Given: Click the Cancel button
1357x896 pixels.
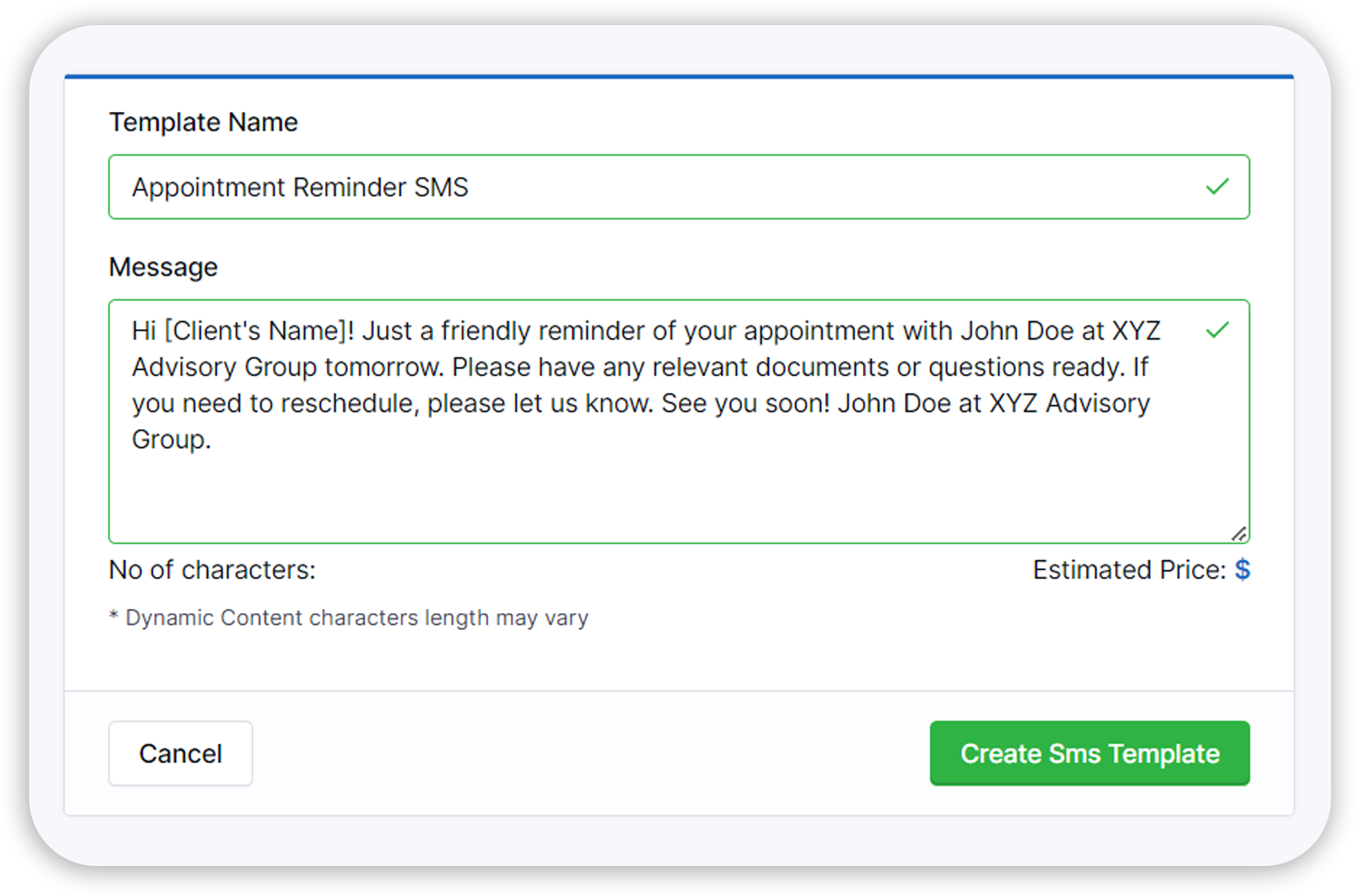Looking at the screenshot, I should (x=180, y=753).
